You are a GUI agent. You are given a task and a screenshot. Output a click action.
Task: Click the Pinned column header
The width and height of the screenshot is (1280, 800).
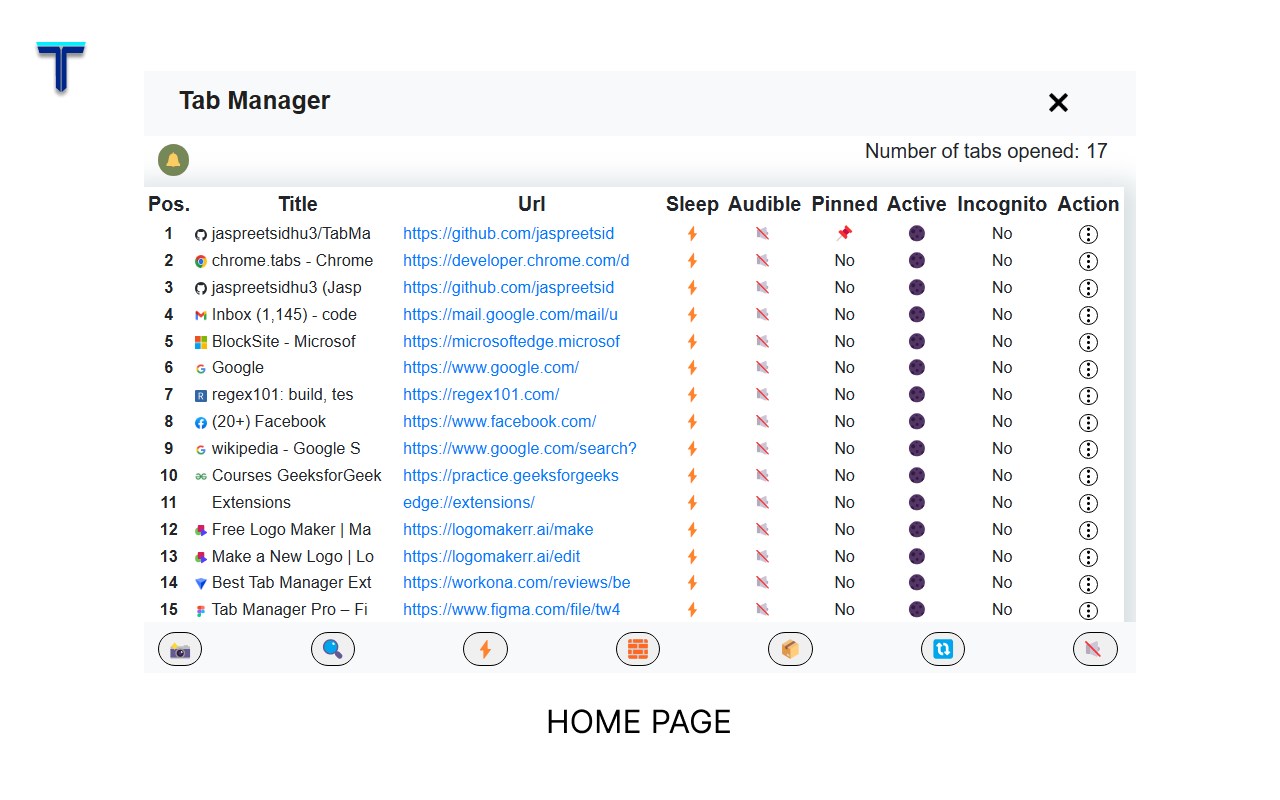click(845, 204)
